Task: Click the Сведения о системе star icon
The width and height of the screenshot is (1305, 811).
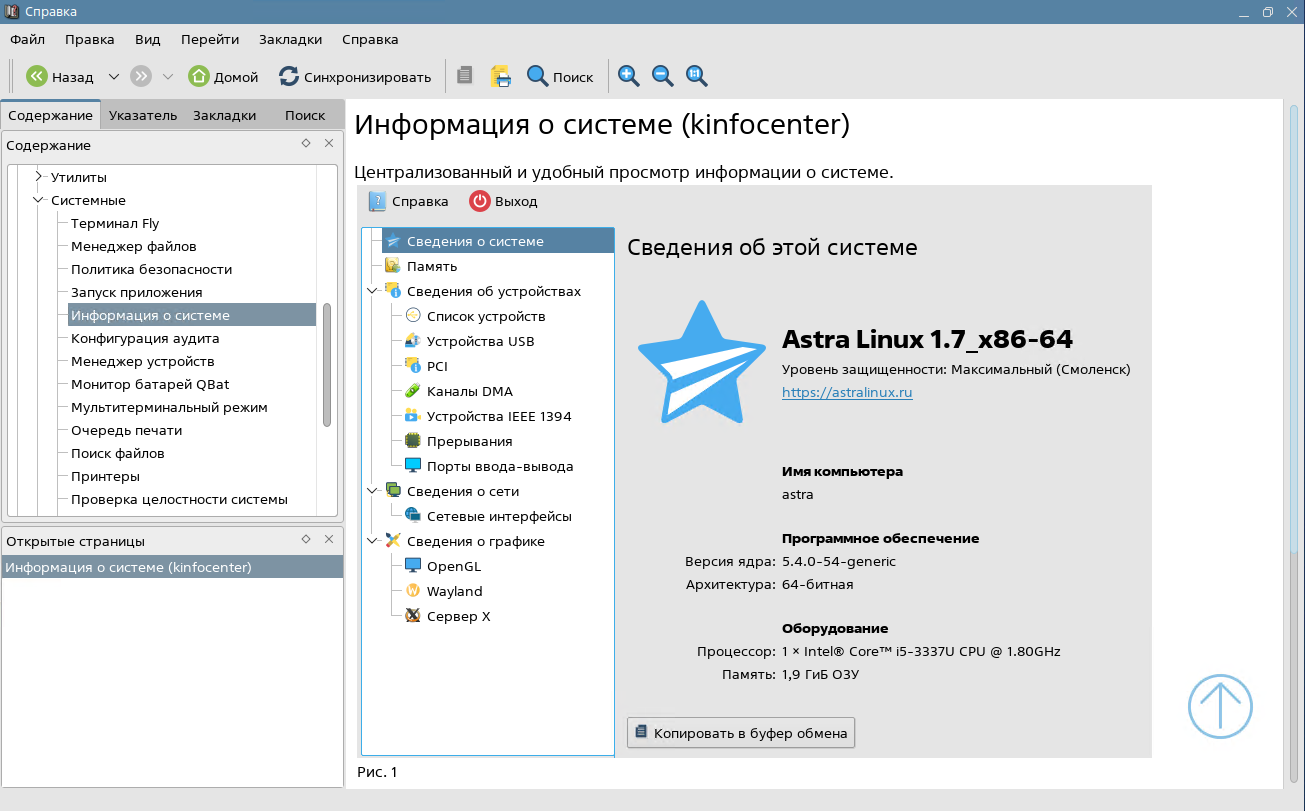Action: coord(393,241)
